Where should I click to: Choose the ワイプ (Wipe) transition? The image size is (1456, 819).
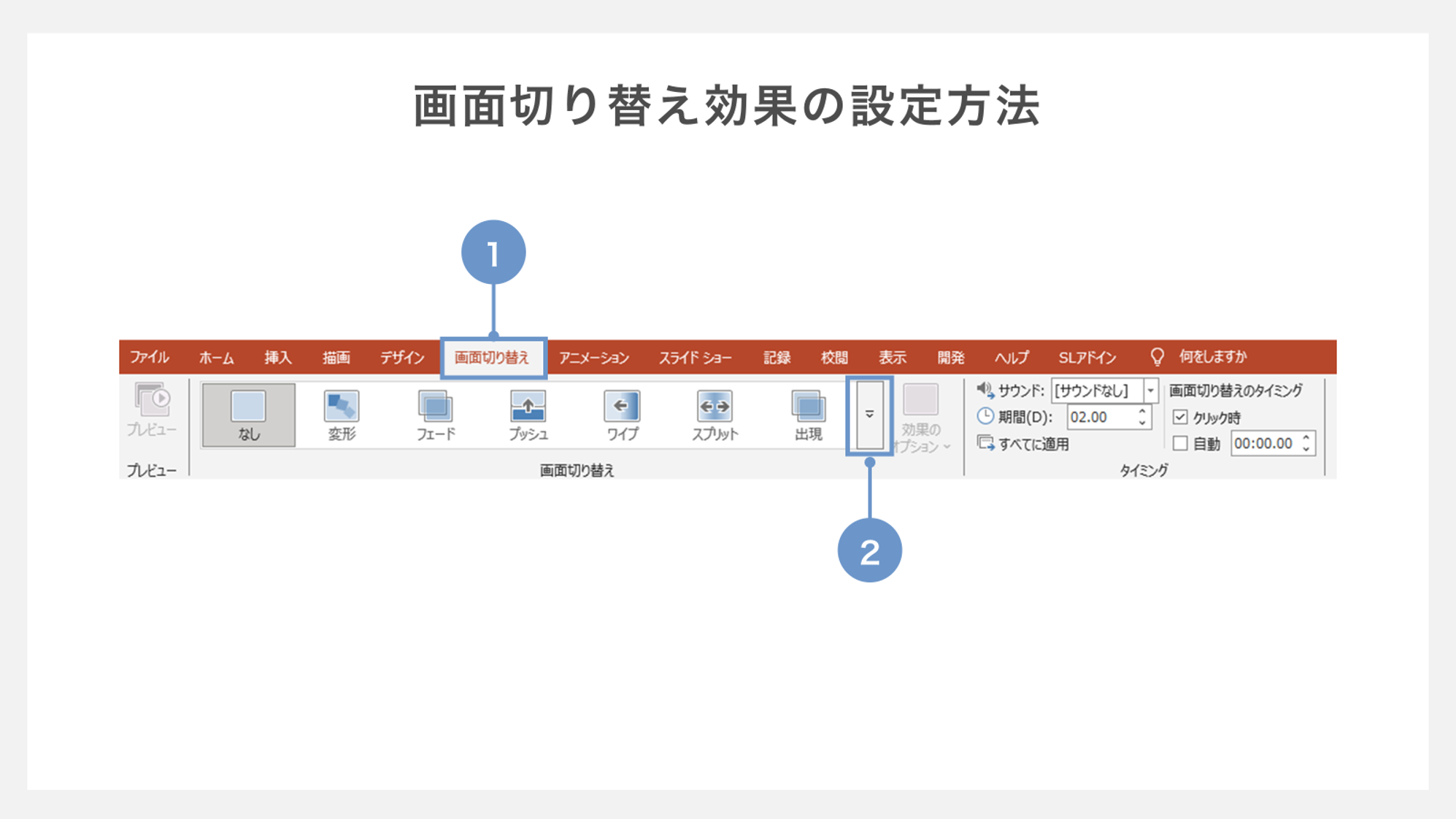point(622,415)
